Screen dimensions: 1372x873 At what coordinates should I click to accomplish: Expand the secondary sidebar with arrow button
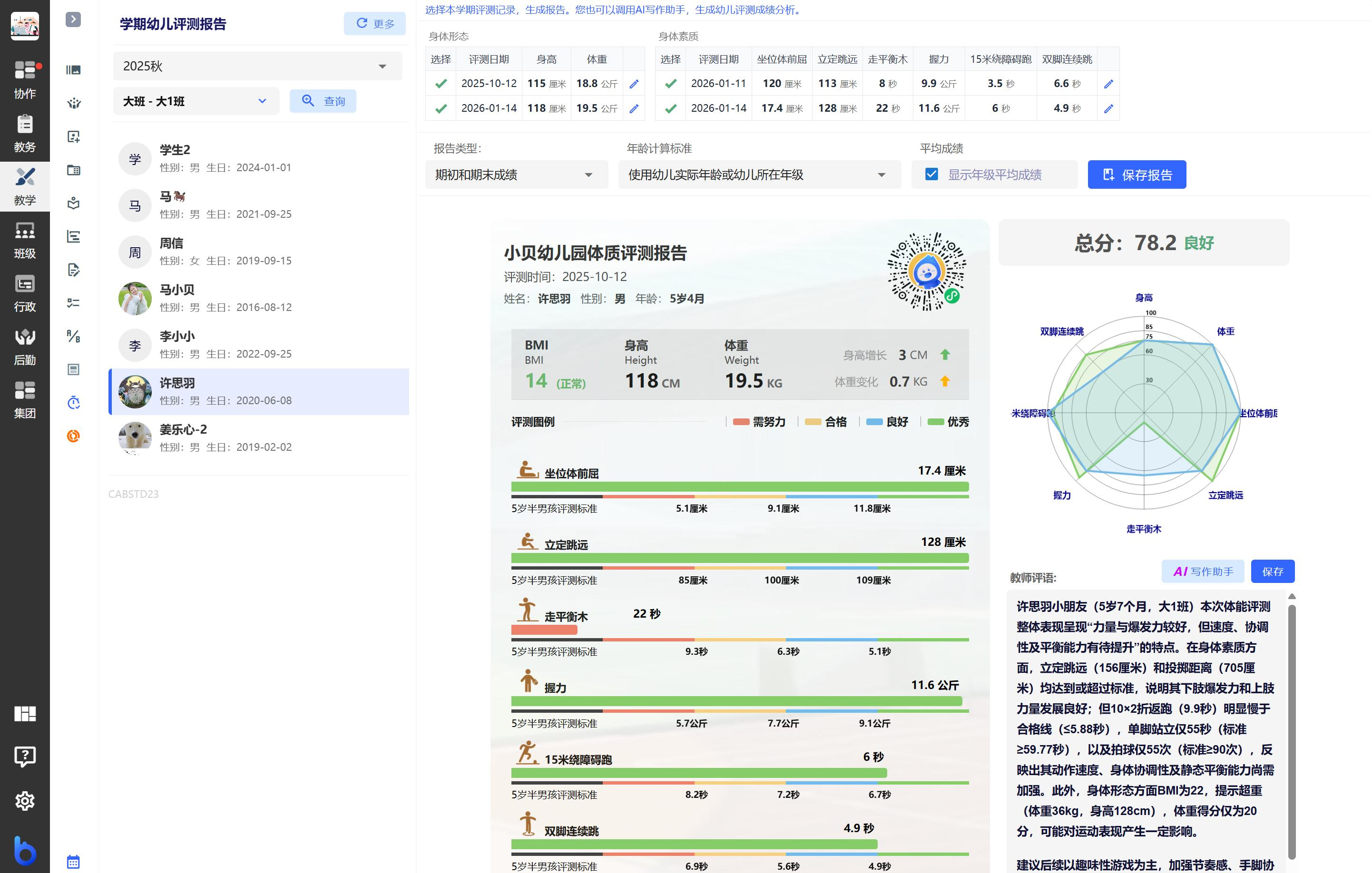click(73, 19)
